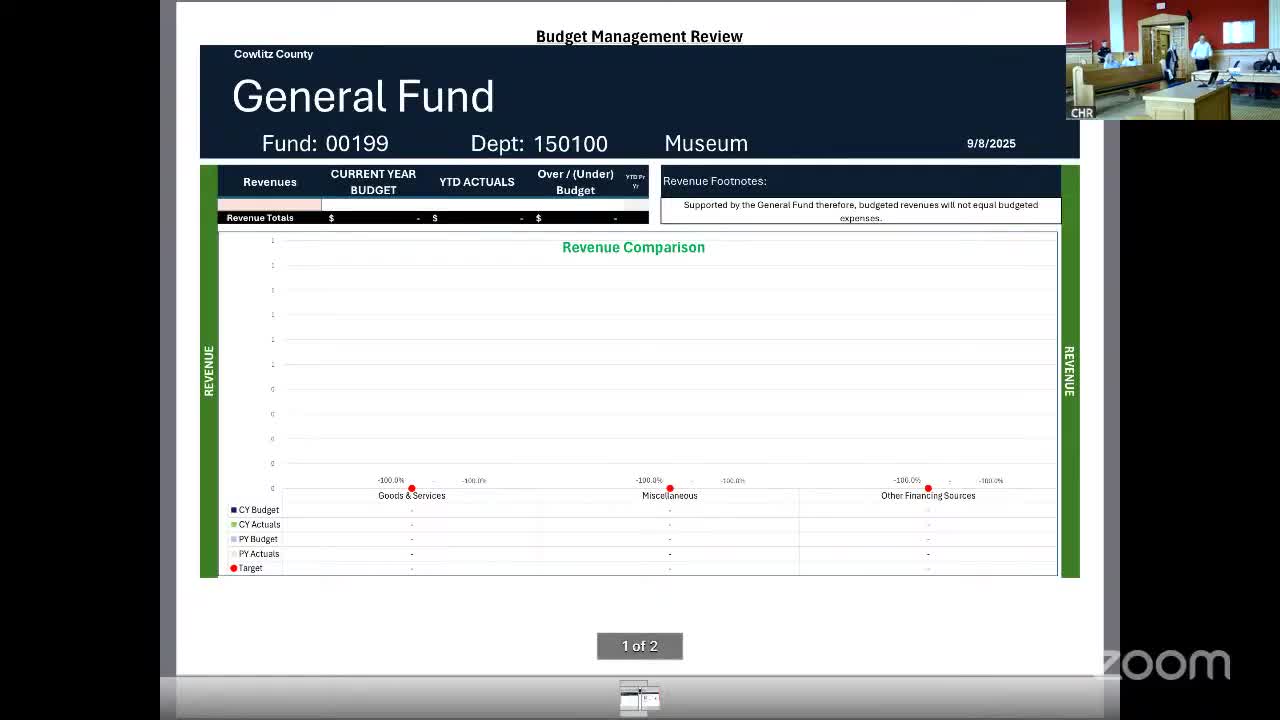The height and width of the screenshot is (720, 1280).
Task: Click the "Over / (Under) Budget" column header
Action: pos(575,182)
